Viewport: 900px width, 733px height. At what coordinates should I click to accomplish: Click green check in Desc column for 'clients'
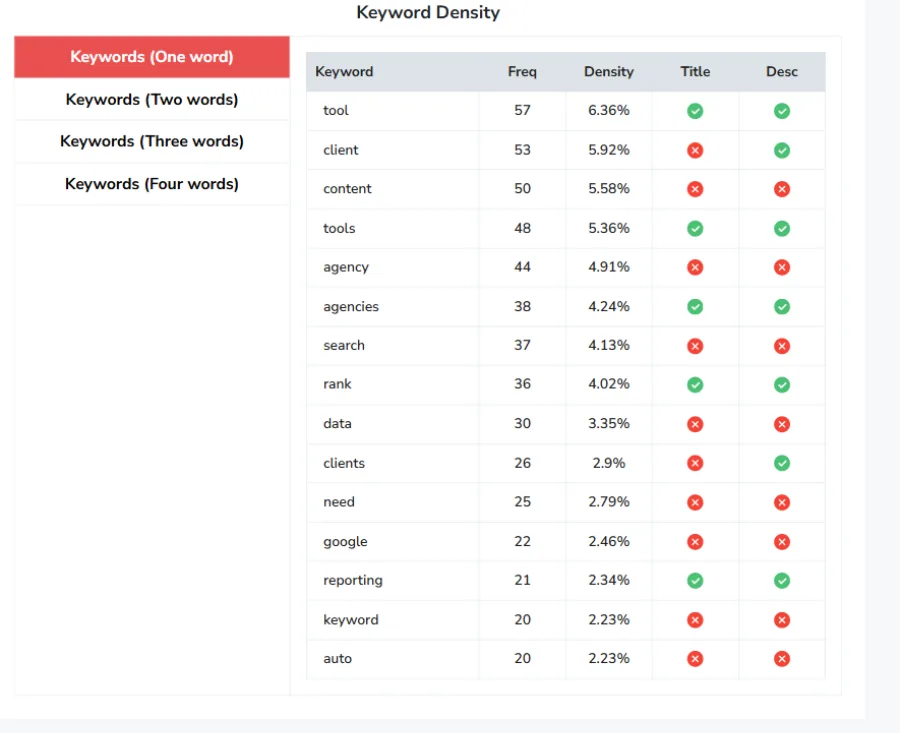(782, 463)
